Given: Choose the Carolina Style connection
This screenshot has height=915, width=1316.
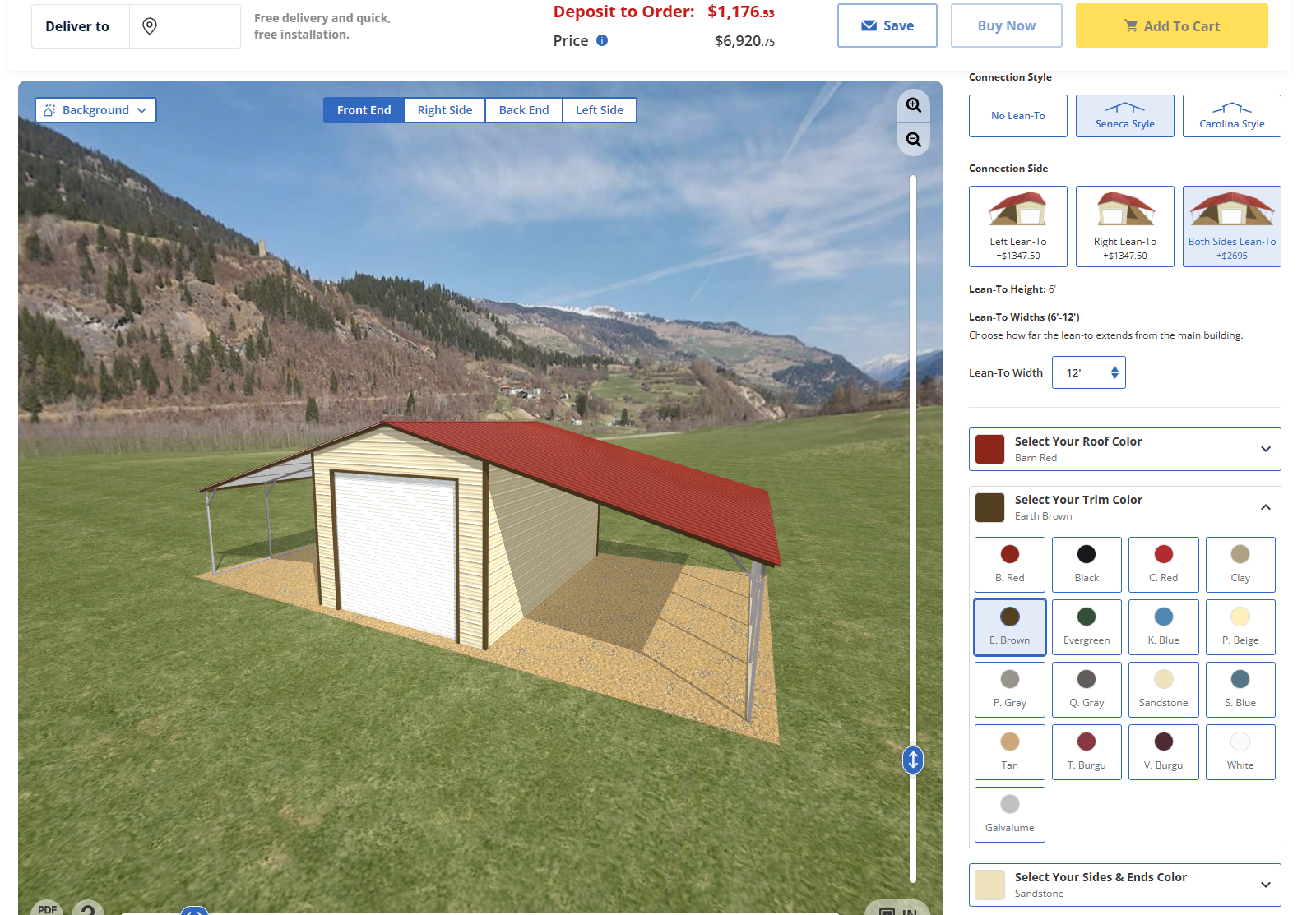Looking at the screenshot, I should (1232, 116).
